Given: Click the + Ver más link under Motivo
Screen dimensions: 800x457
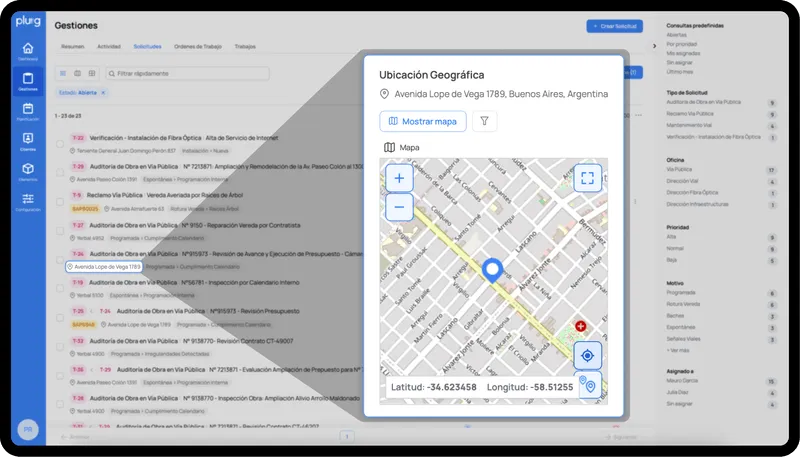Looking at the screenshot, I should tap(678, 350).
